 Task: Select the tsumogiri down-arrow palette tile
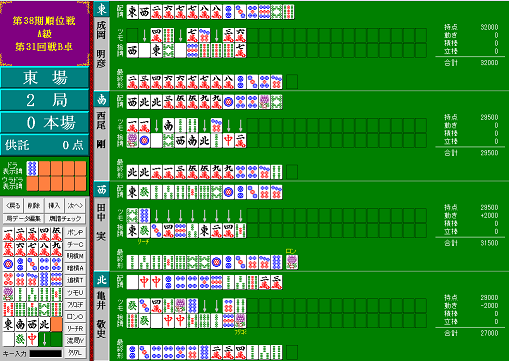(44, 339)
